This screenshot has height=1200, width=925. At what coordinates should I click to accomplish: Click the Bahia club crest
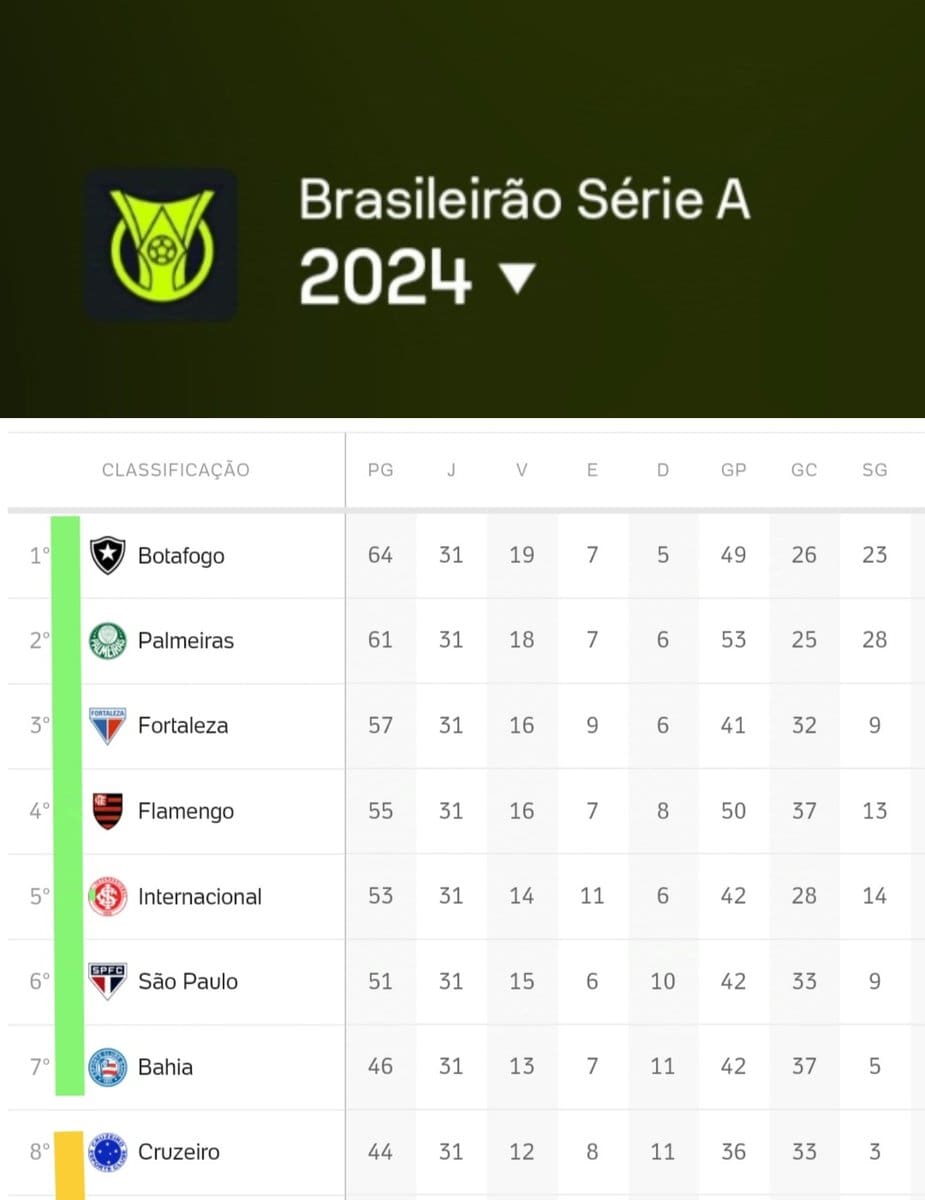tap(108, 1067)
